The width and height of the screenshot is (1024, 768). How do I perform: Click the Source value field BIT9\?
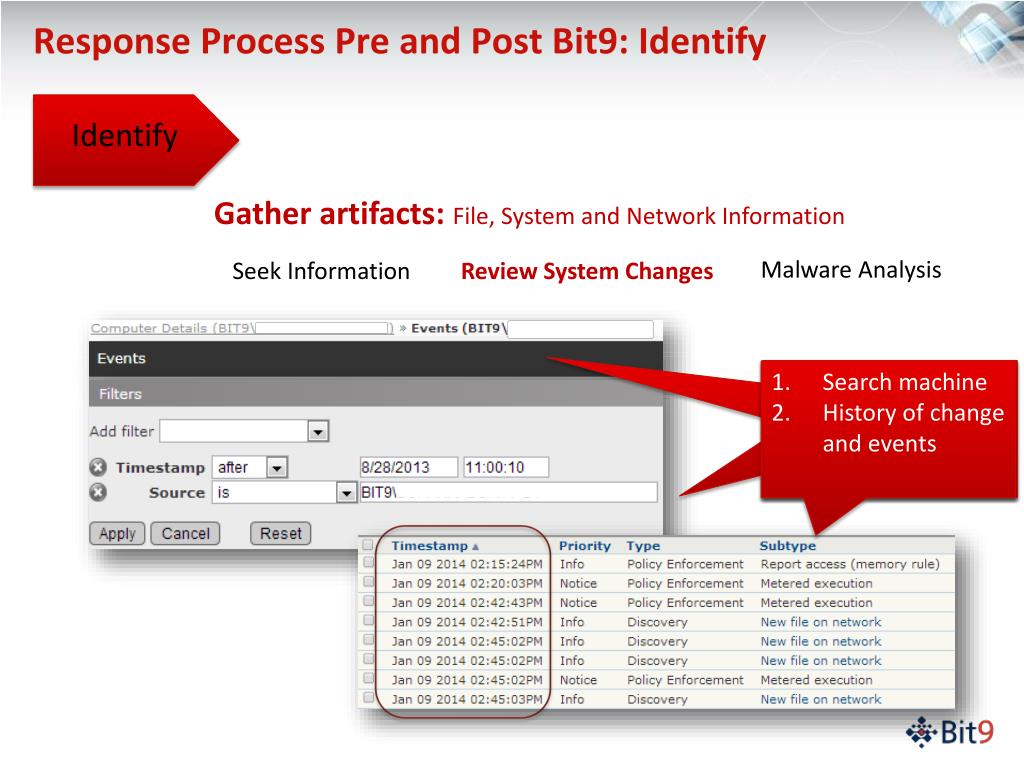click(508, 492)
